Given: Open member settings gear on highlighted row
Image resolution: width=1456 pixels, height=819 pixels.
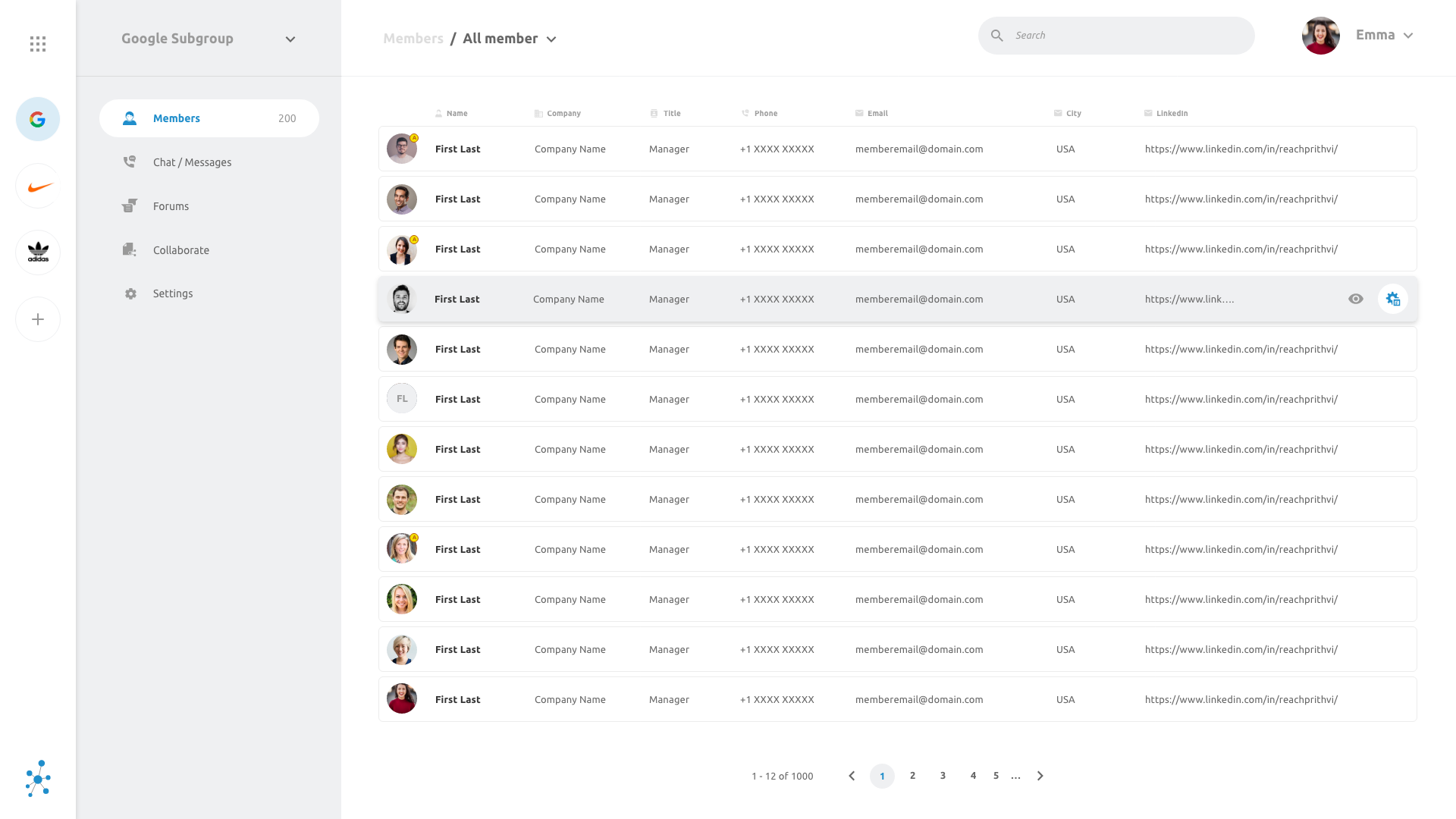Looking at the screenshot, I should tap(1393, 299).
